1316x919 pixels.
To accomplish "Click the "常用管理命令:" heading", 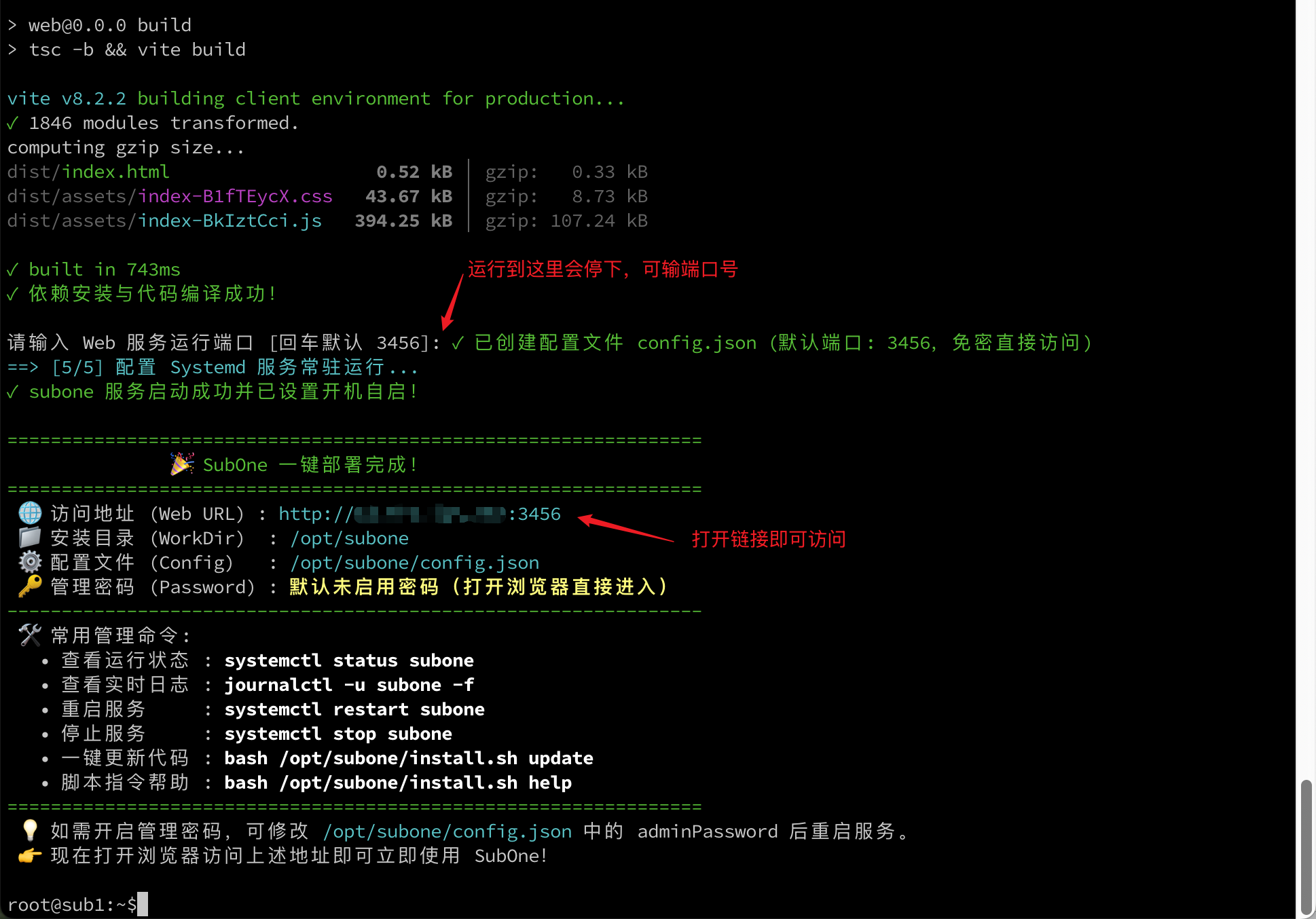I will click(x=120, y=636).
